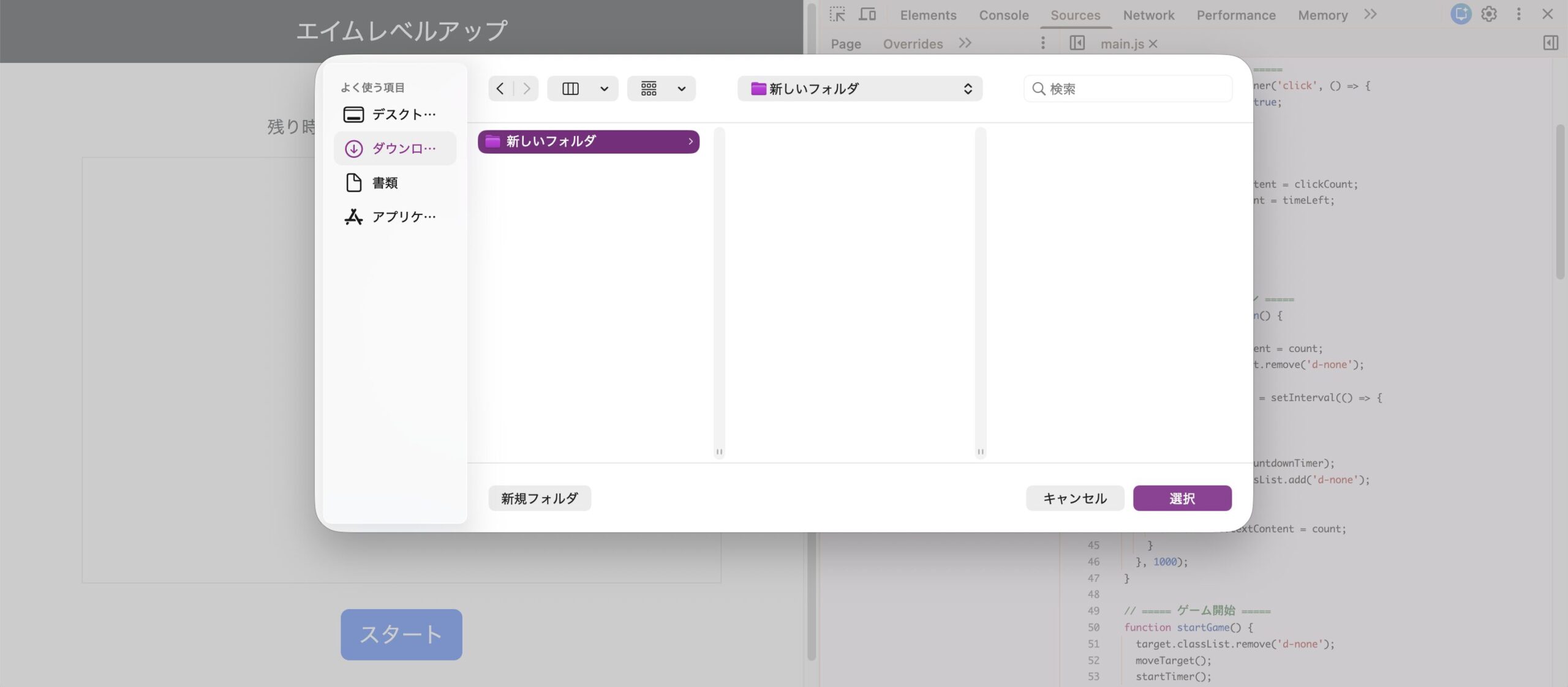1568x687 pixels.
Task: Open the column view options dropdown arrow
Action: [604, 89]
